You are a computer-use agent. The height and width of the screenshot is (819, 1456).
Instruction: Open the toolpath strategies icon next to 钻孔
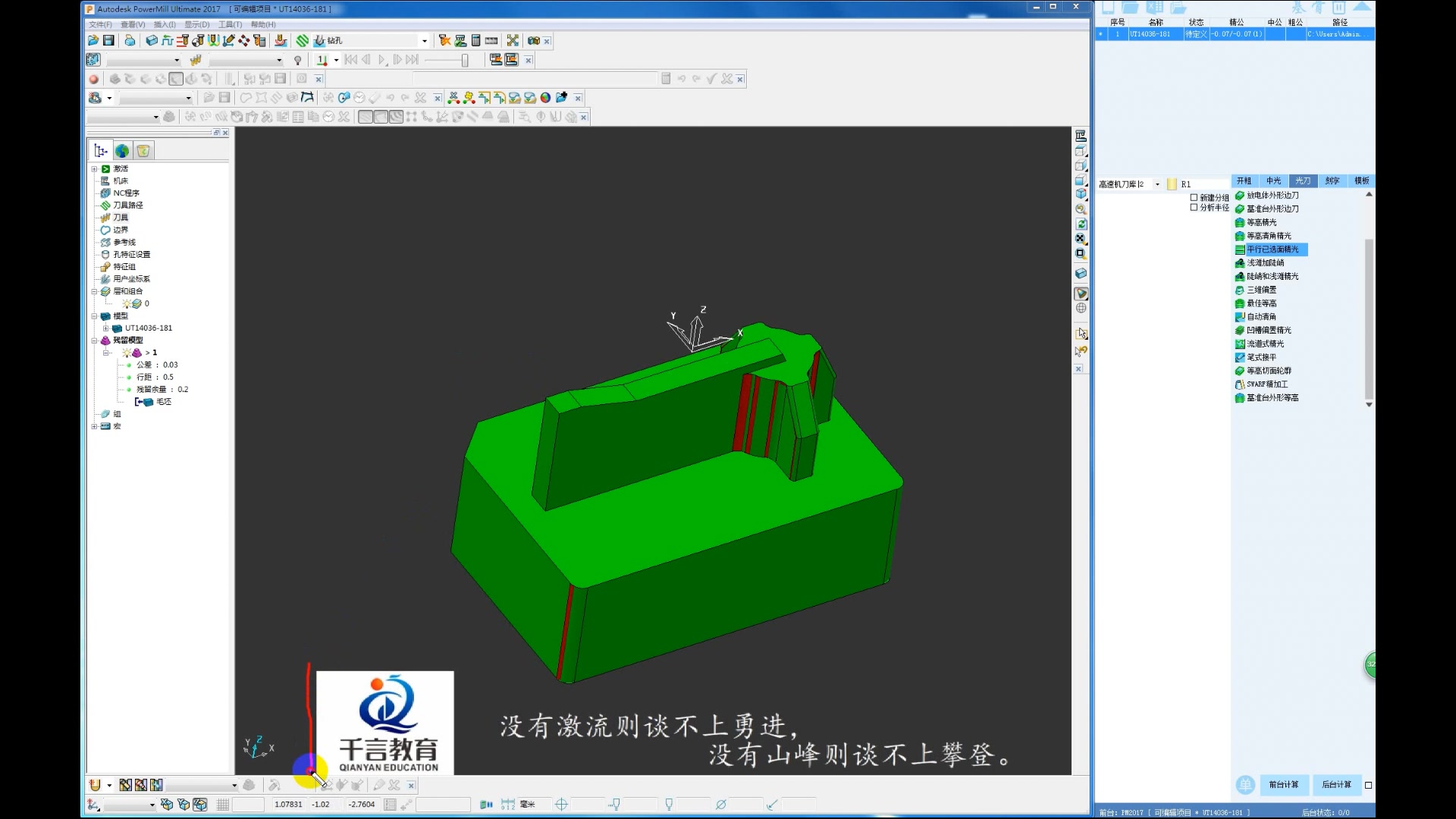(x=303, y=40)
